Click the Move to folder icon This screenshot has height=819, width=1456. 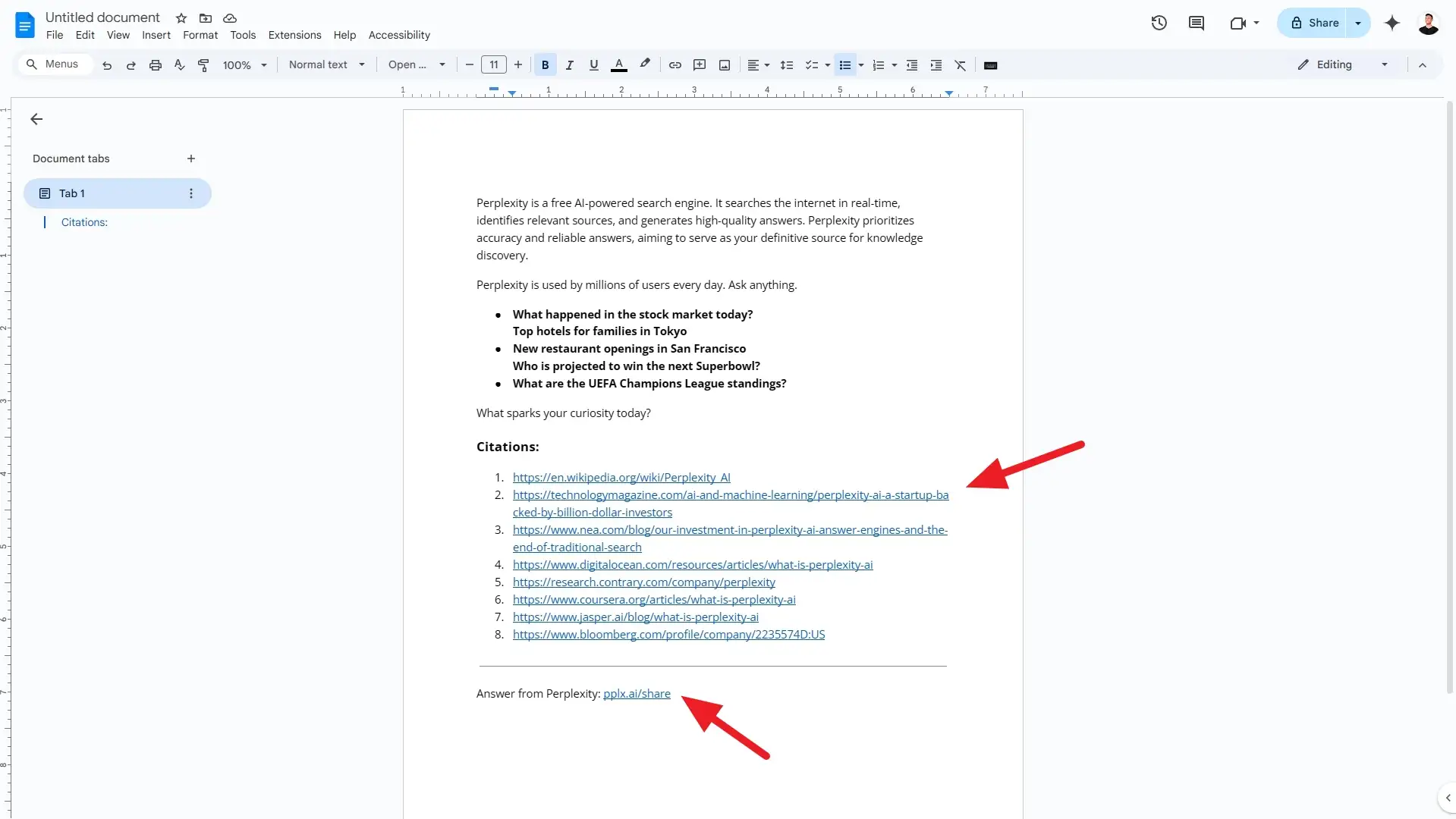click(206, 18)
